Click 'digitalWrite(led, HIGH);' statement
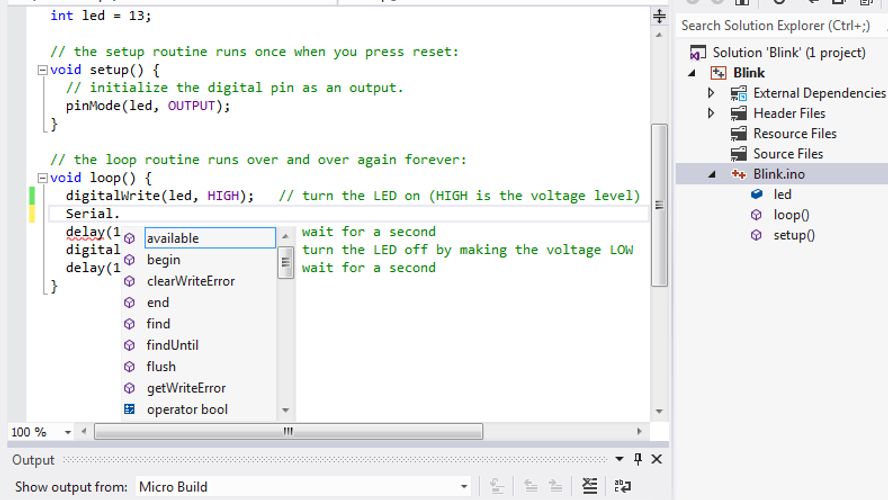 pos(160,196)
